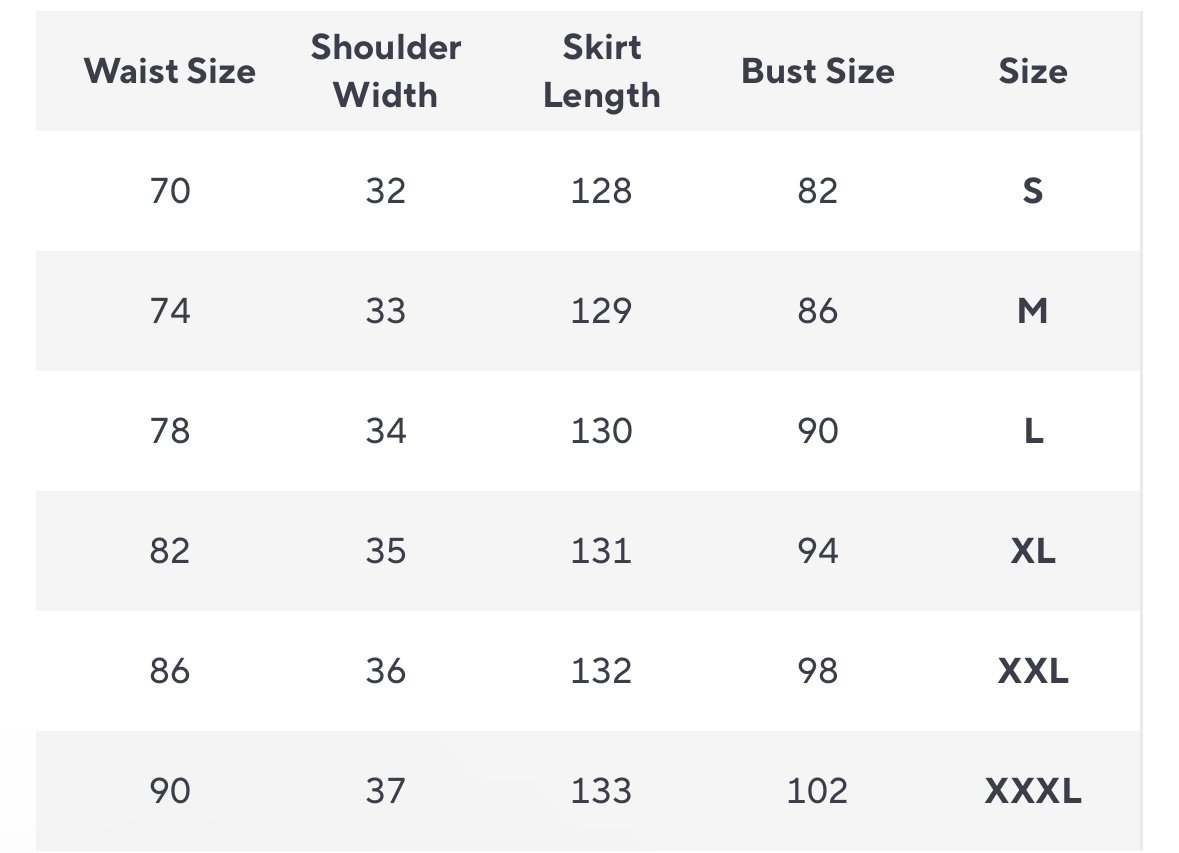Image resolution: width=1179 pixels, height=853 pixels.
Task: Select the XL size cell
Action: [x=1033, y=551]
